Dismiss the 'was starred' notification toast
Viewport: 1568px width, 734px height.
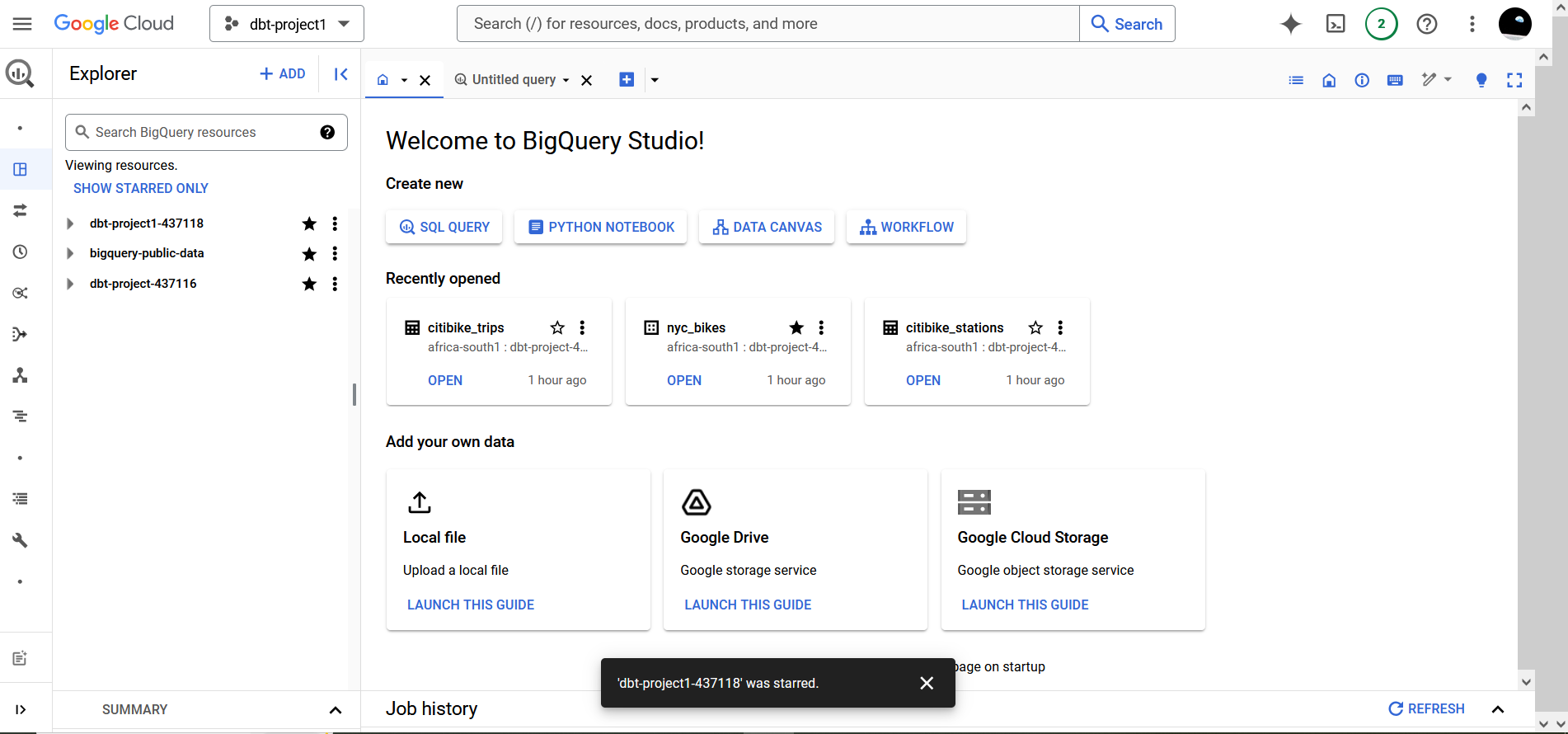[927, 683]
